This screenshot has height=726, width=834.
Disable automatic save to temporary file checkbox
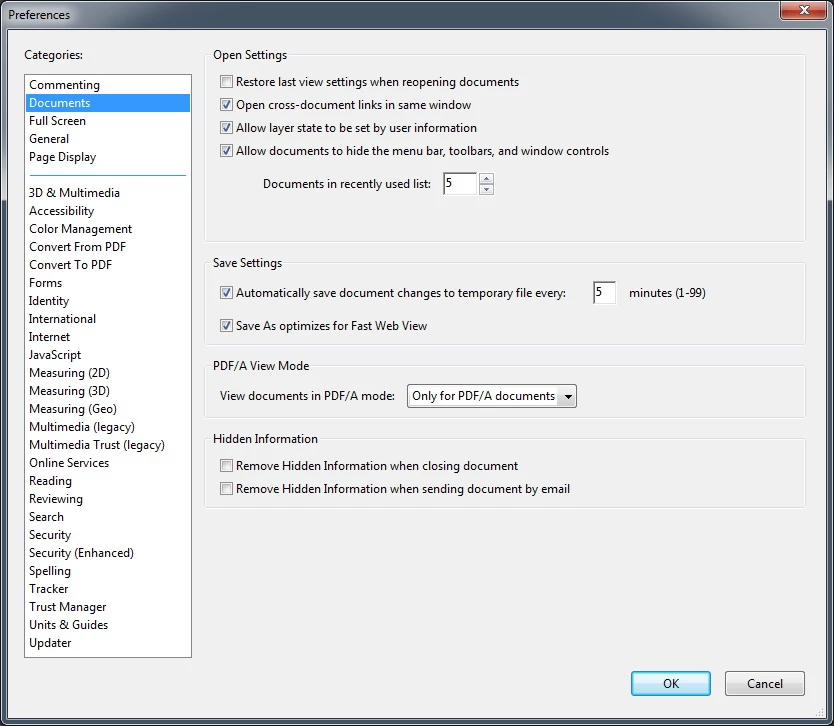click(x=226, y=293)
